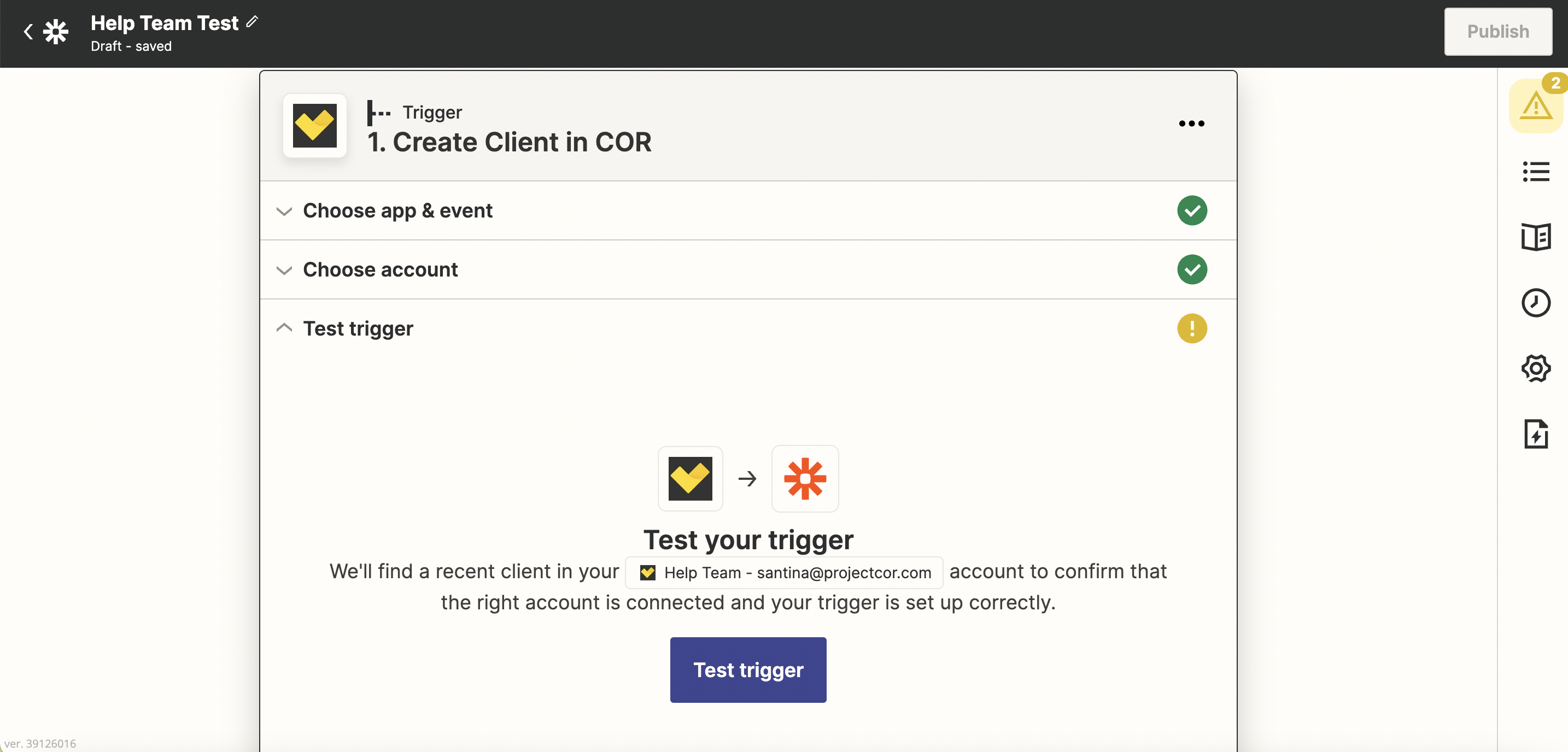
Task: Expand the Choose app & event section
Action: coord(748,210)
